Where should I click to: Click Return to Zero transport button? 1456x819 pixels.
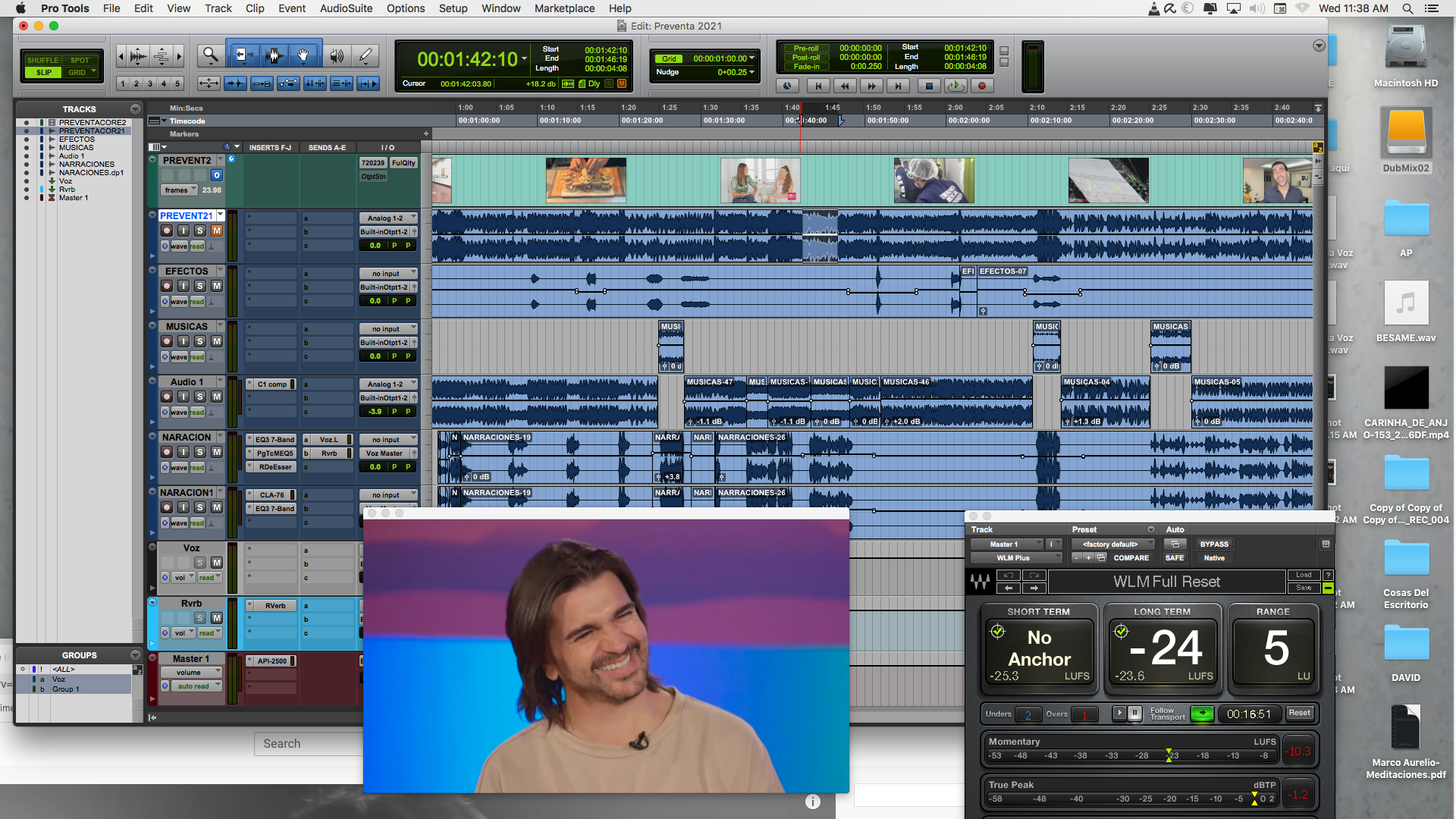coord(818,86)
